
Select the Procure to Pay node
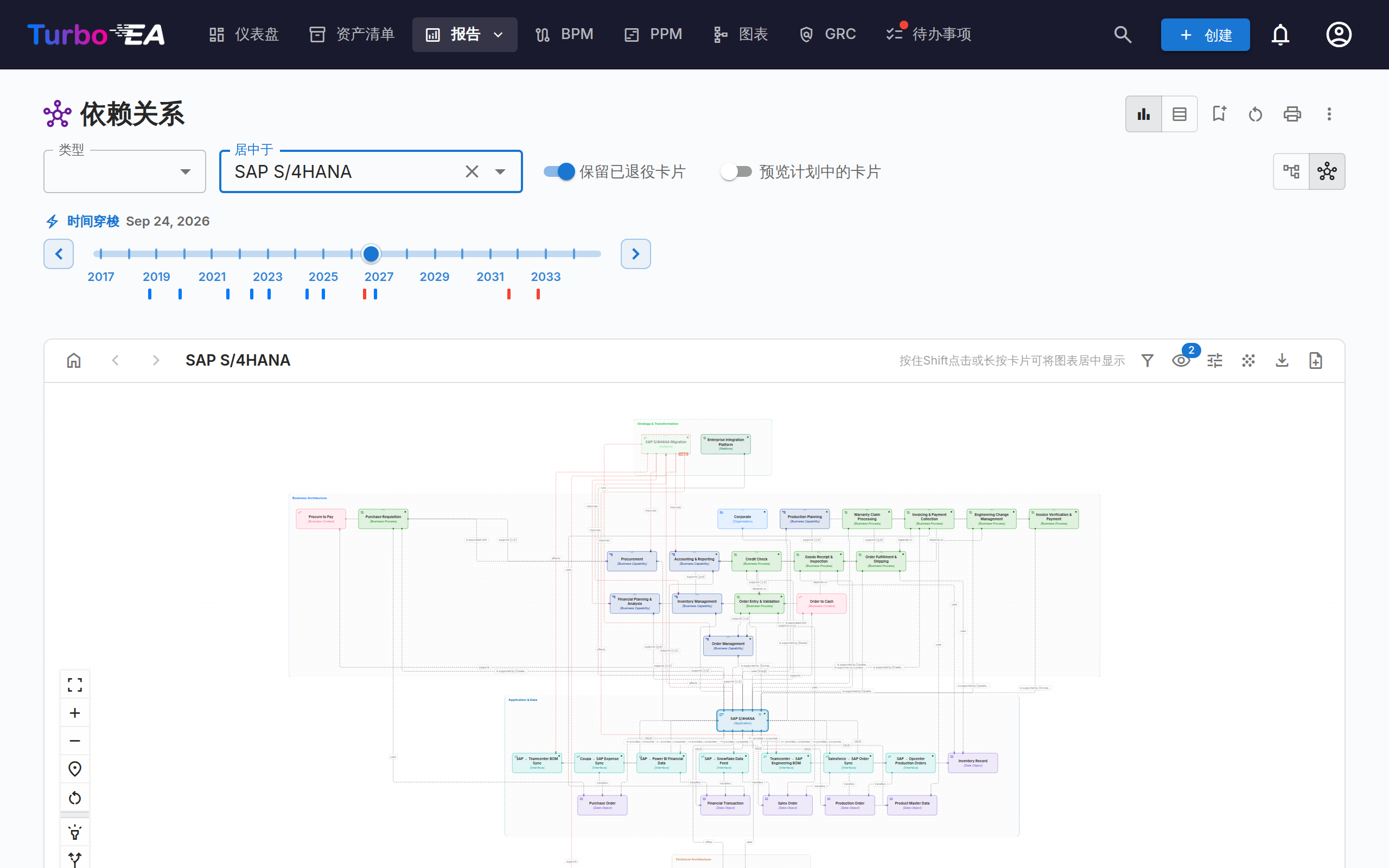(321, 519)
